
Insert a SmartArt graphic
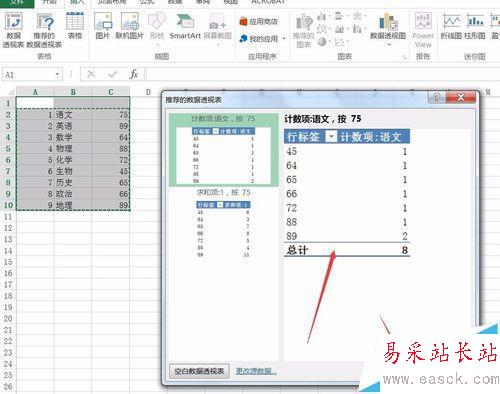pos(185,26)
